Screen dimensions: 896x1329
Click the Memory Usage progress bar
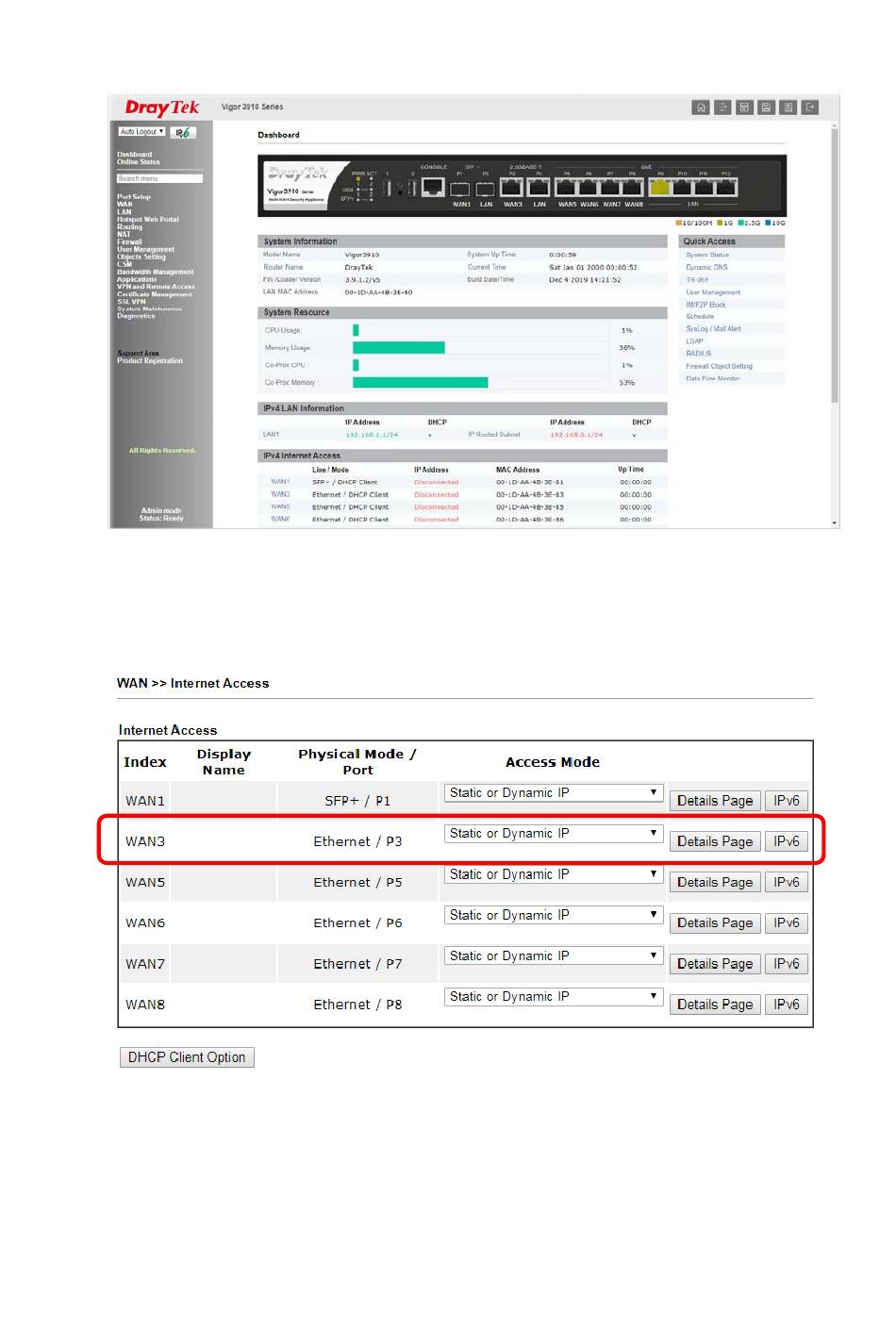480,348
